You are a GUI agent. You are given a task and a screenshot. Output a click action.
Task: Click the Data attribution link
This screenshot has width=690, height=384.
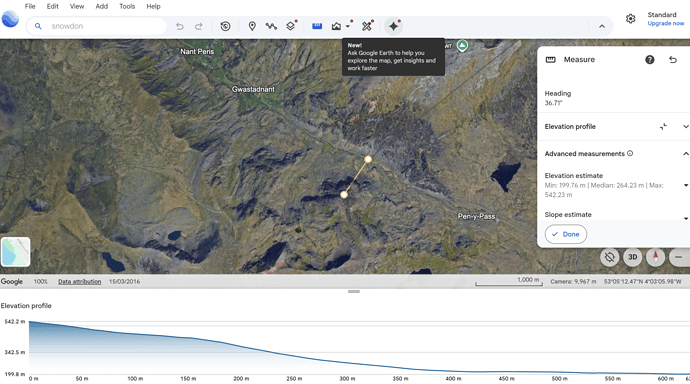click(80, 282)
